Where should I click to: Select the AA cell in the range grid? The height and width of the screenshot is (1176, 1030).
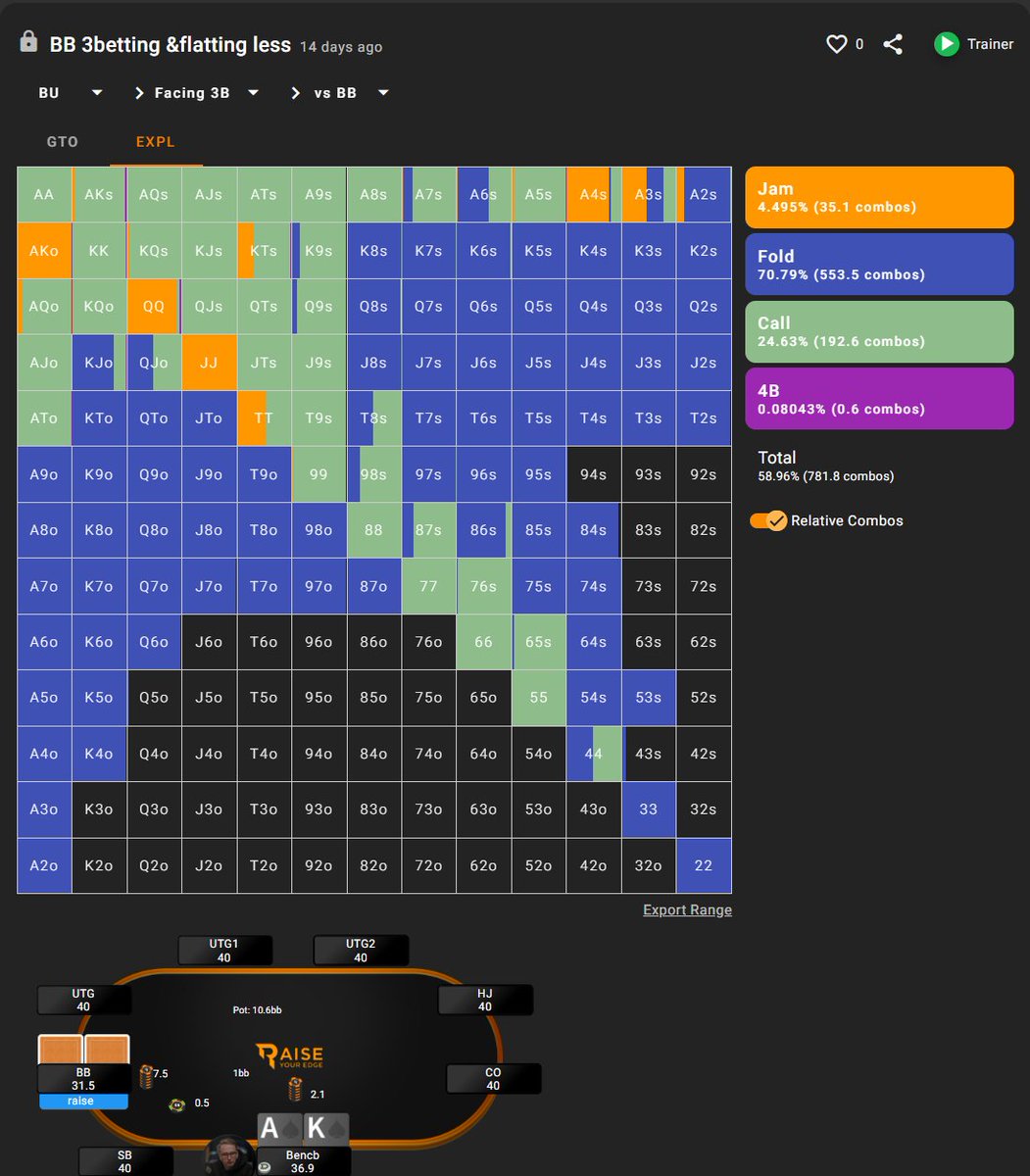pos(43,194)
